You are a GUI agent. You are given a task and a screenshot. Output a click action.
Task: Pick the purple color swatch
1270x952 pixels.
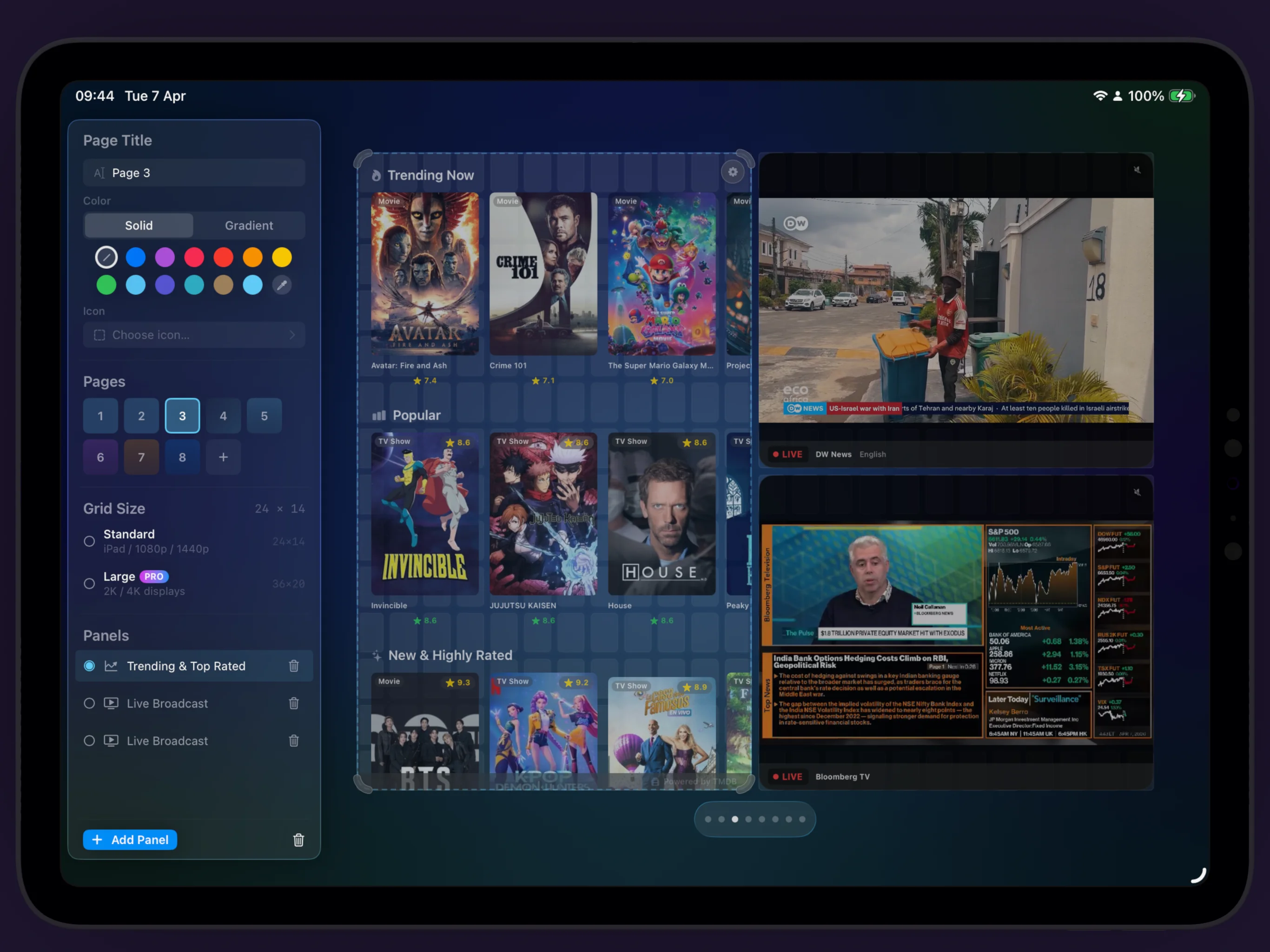tap(165, 257)
